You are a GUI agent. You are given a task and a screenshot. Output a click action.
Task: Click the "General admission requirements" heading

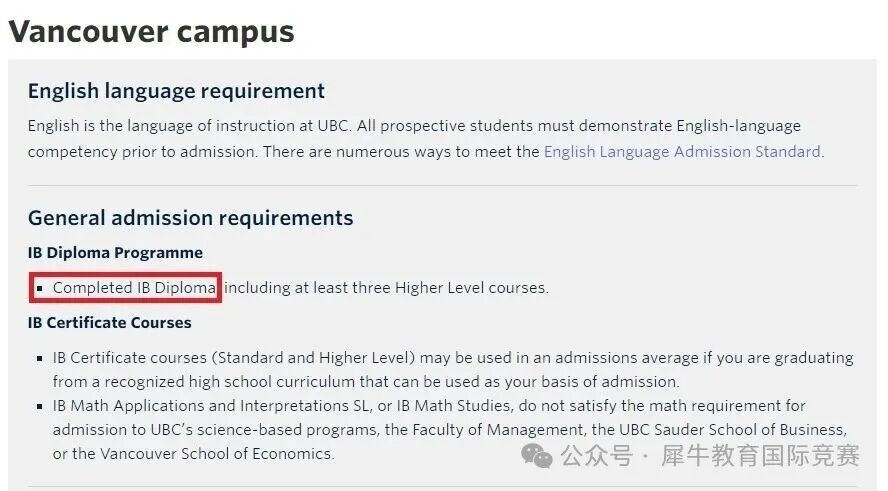point(190,218)
